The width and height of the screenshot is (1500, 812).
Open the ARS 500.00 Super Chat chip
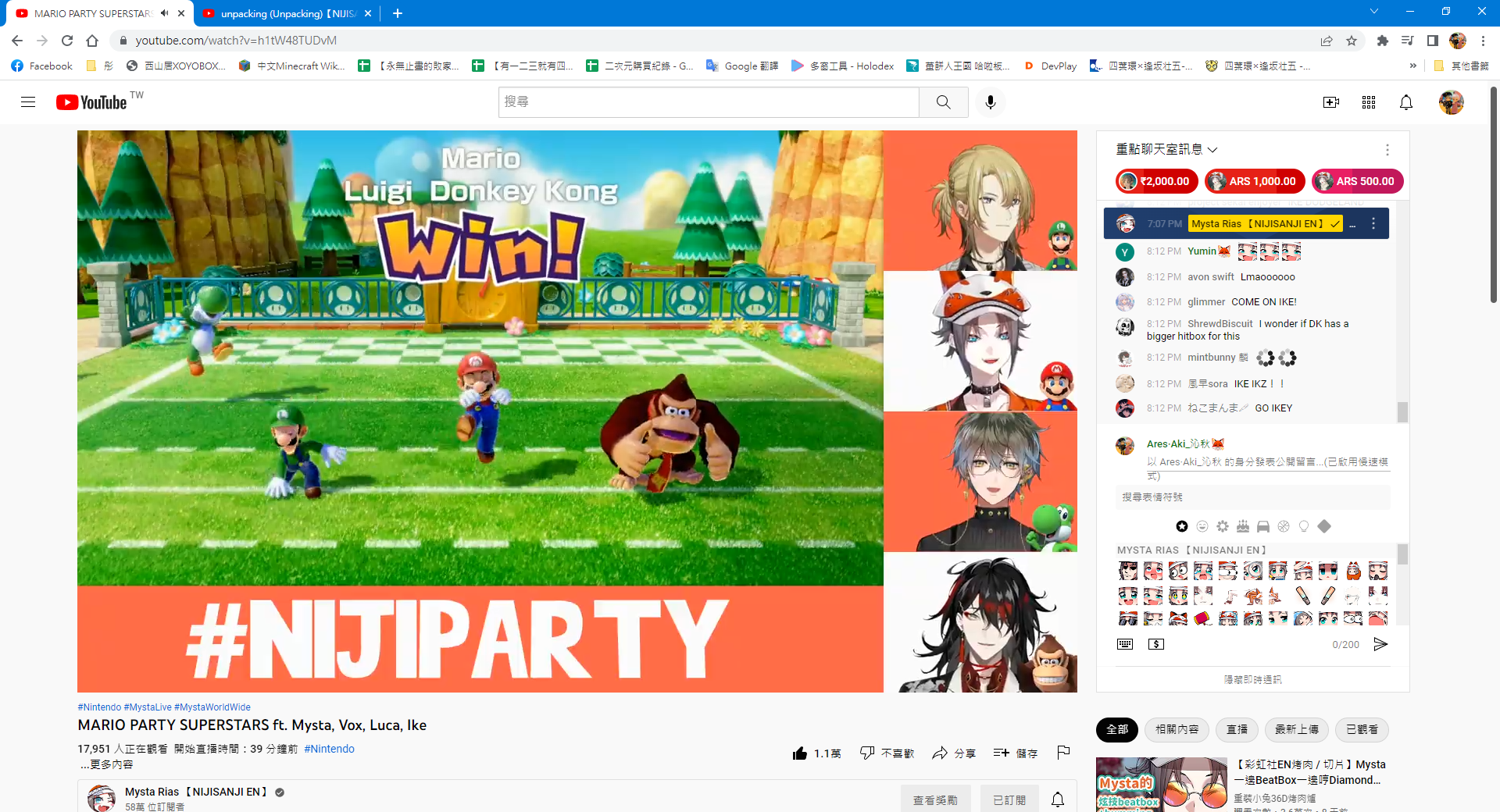click(1357, 181)
